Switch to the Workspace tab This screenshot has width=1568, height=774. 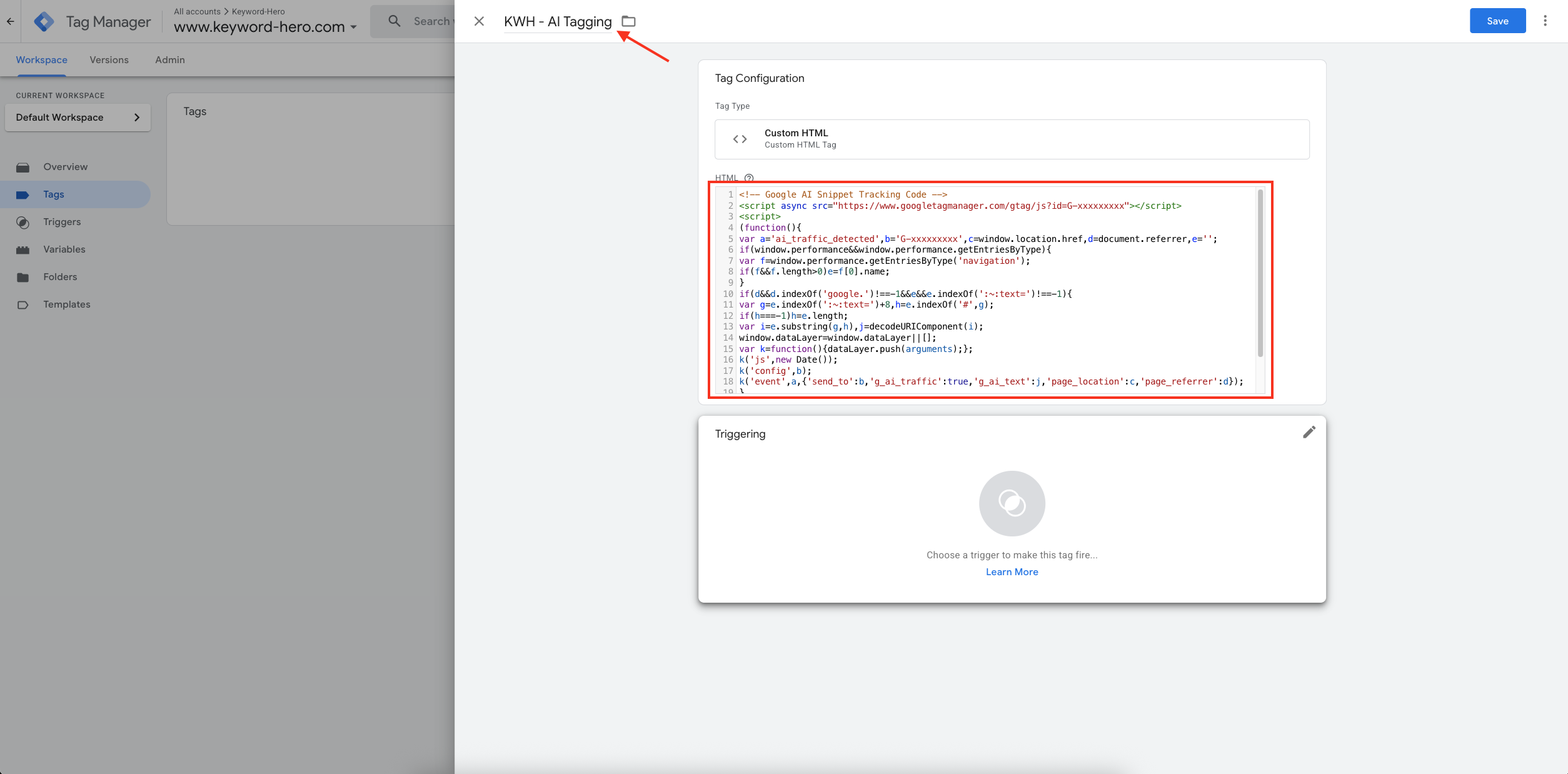[x=41, y=60]
